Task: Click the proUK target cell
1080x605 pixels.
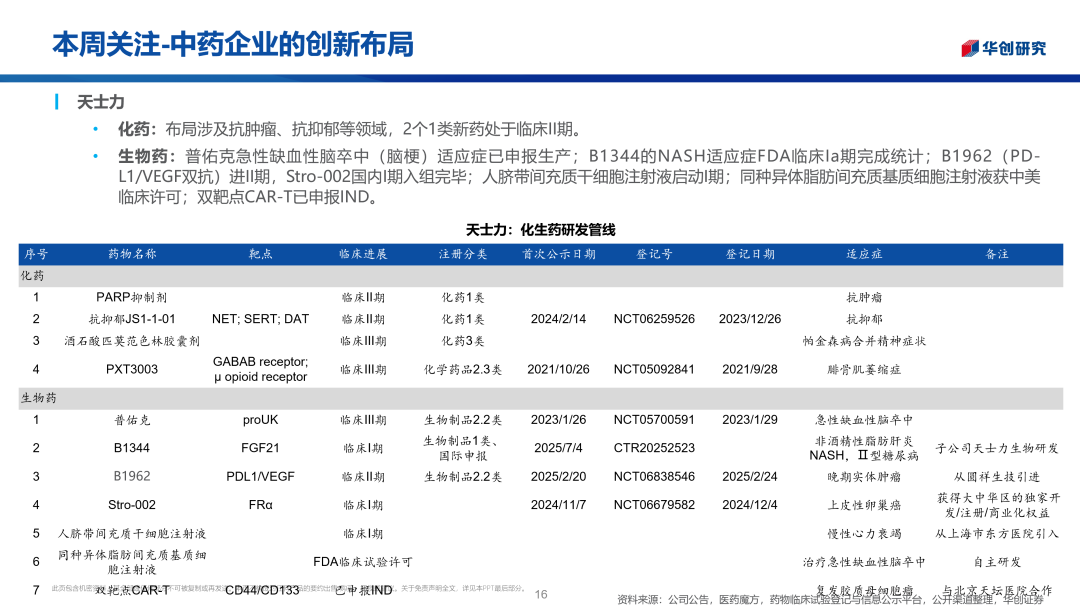Action: click(260, 420)
